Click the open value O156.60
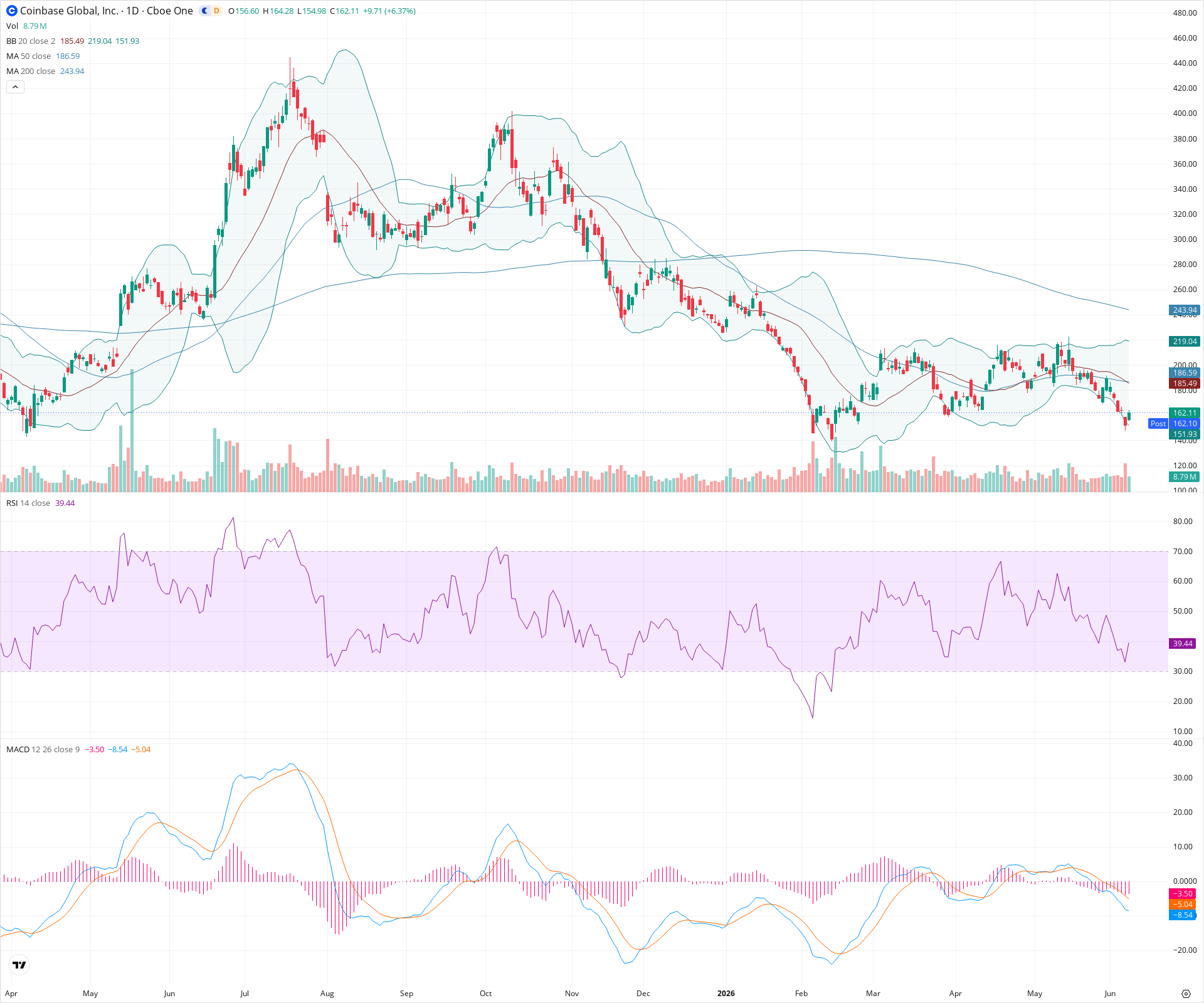Image resolution: width=1204 pixels, height=1003 pixels. (x=244, y=11)
